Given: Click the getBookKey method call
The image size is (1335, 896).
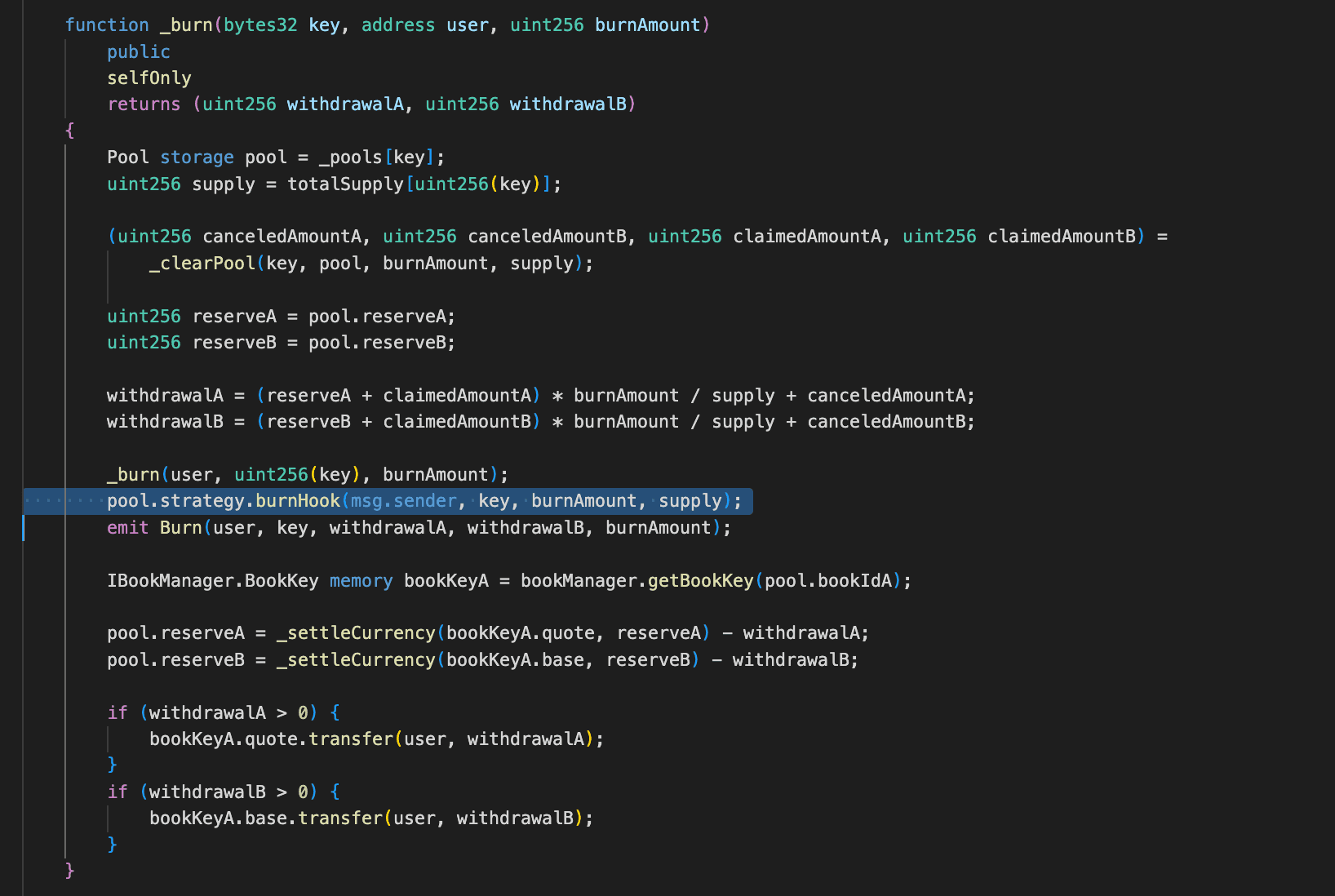Looking at the screenshot, I should [700, 581].
